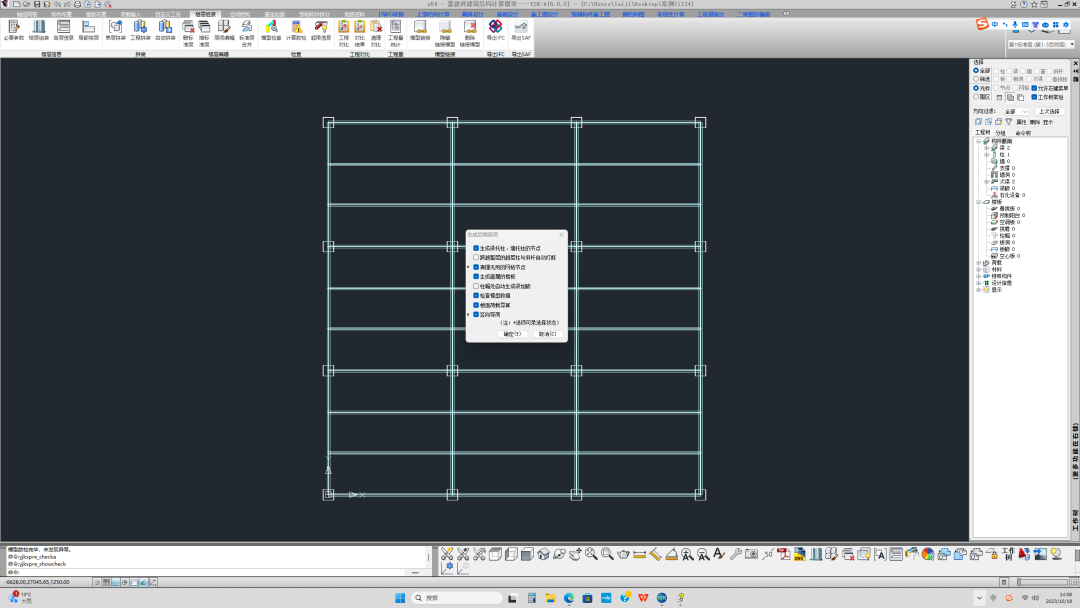Click the 层间编辑 icon
This screenshot has height=608, width=1080.
225,30
